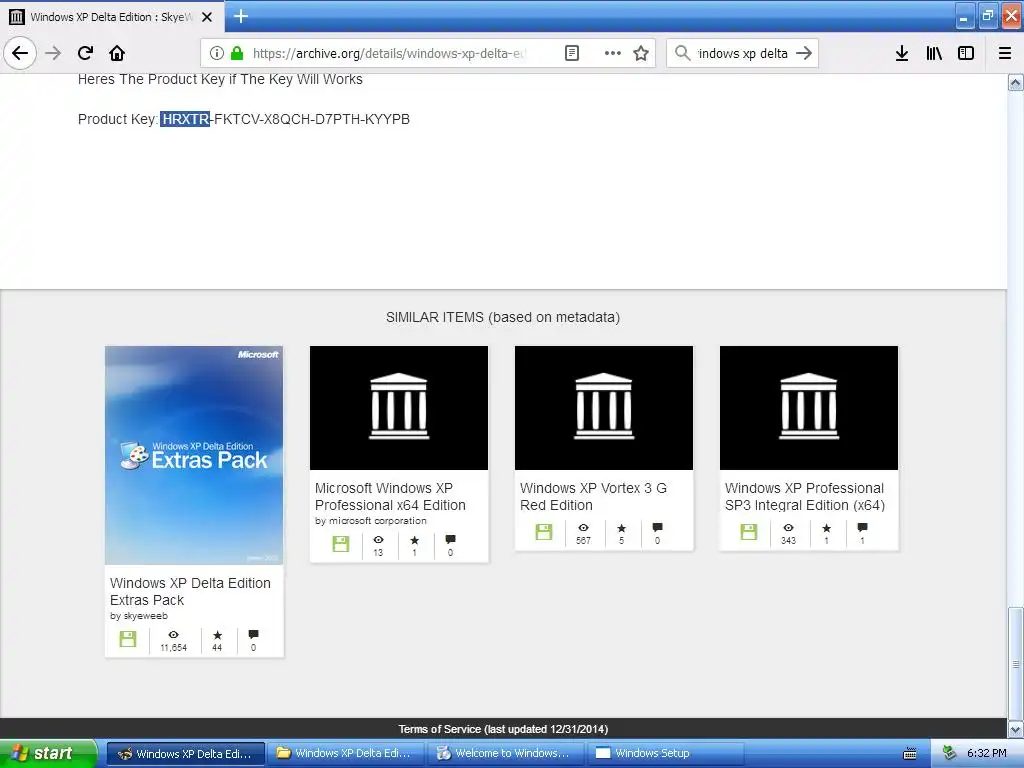Viewport: 1024px width, 768px height.
Task: Click the vertical scrollbar thumb
Action: tap(1016, 664)
